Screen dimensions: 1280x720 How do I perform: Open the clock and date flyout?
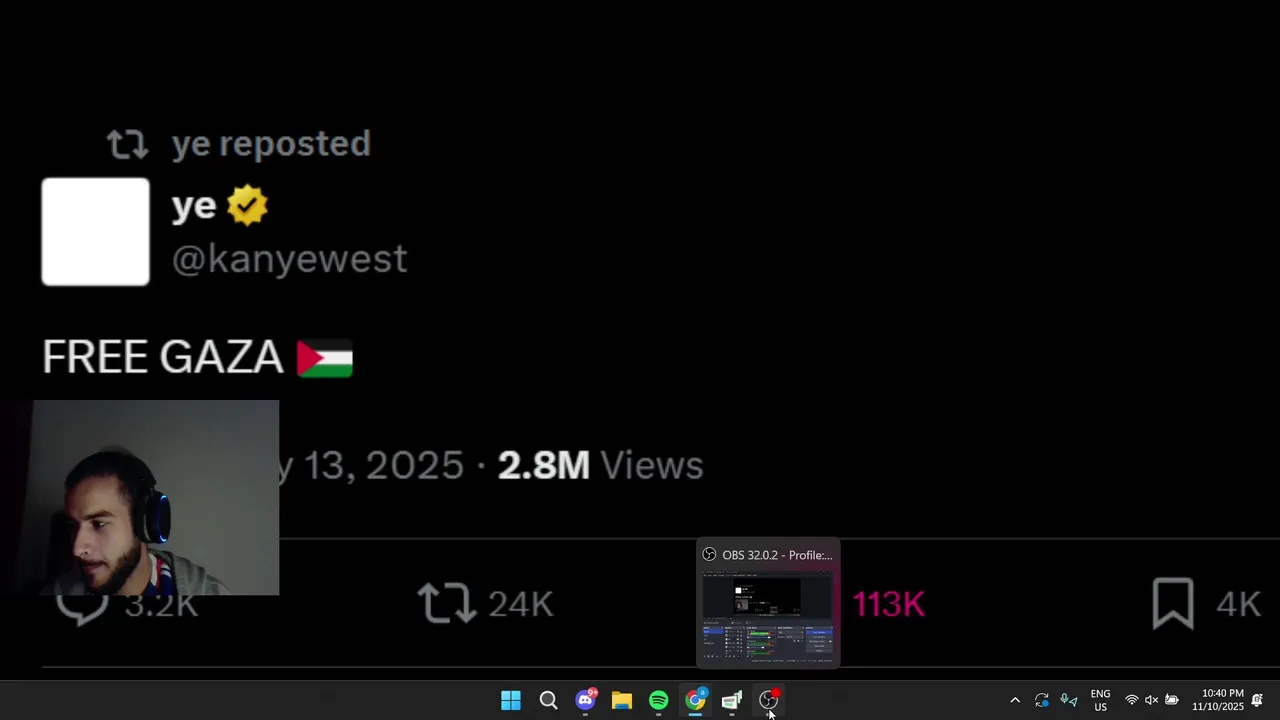tap(1218, 700)
